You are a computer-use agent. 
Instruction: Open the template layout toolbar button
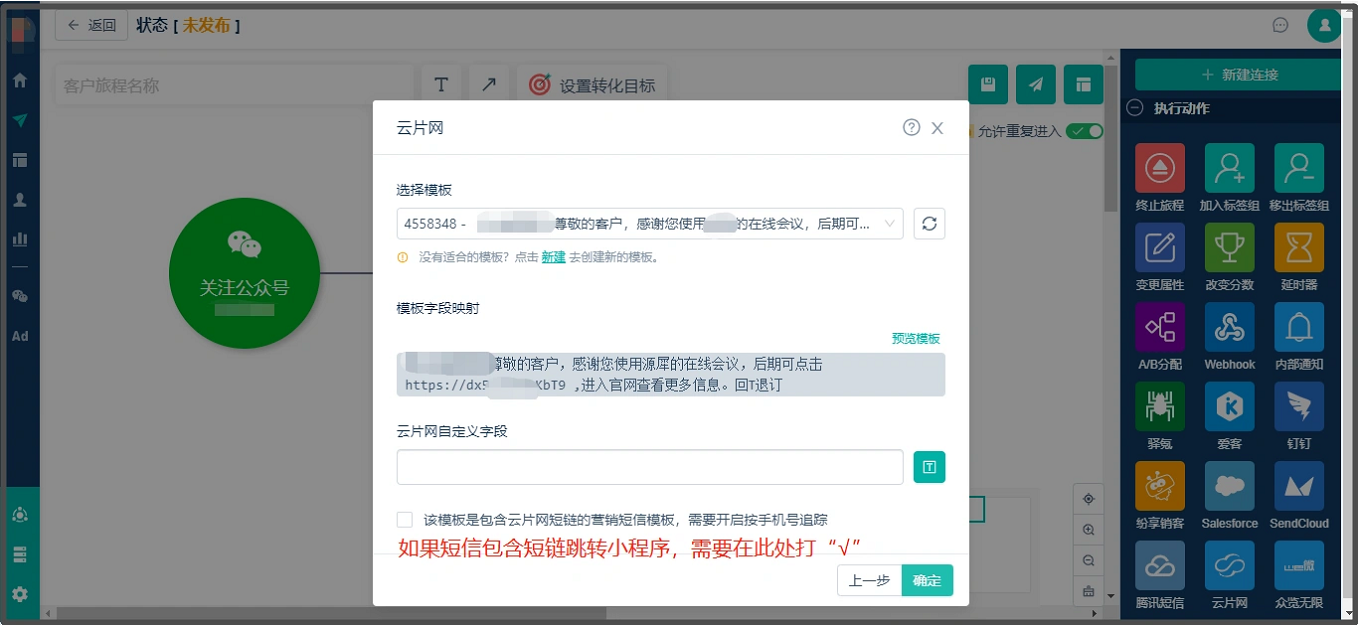coord(1084,85)
